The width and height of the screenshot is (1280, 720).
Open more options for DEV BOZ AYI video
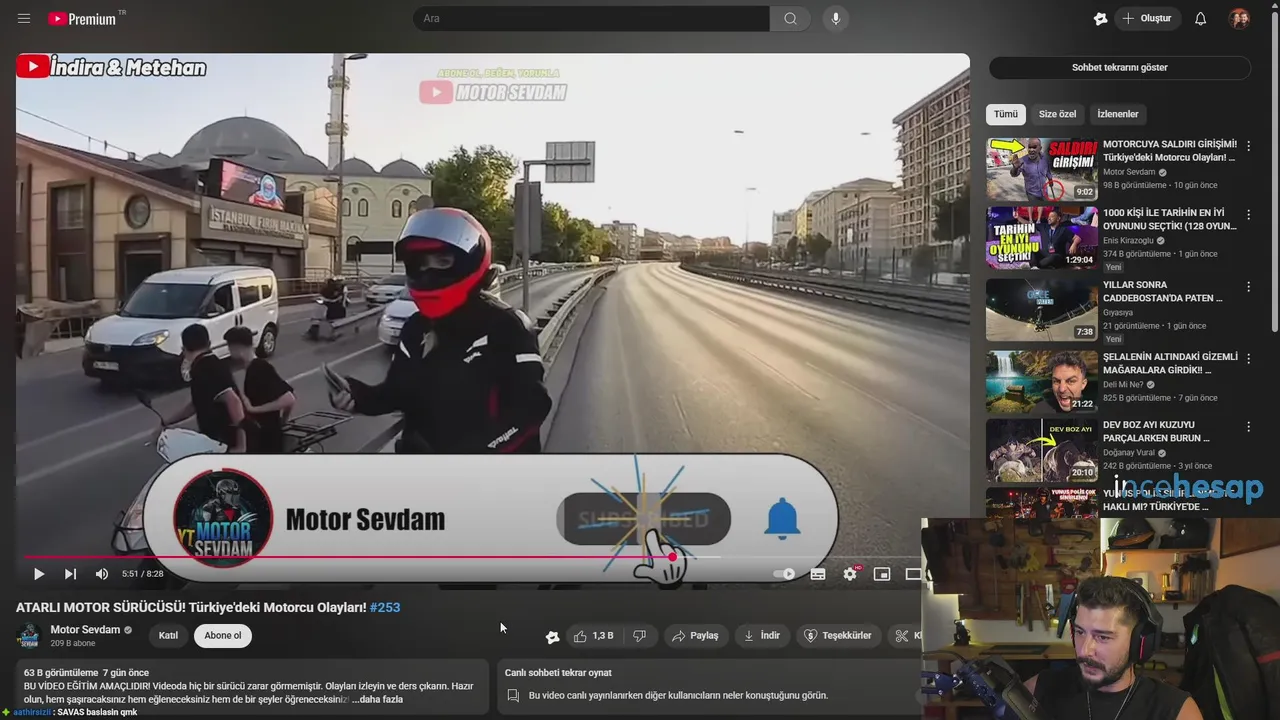1248,427
